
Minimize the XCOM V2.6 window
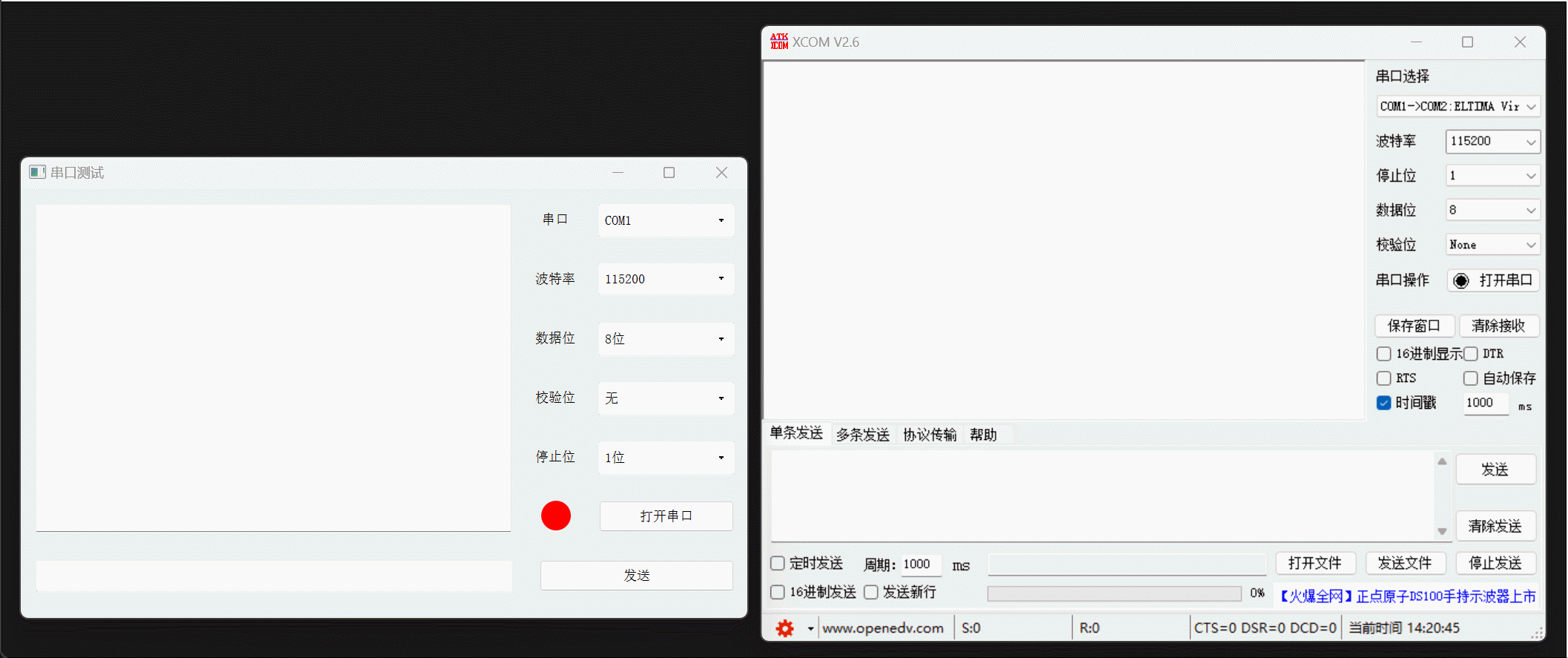1416,42
